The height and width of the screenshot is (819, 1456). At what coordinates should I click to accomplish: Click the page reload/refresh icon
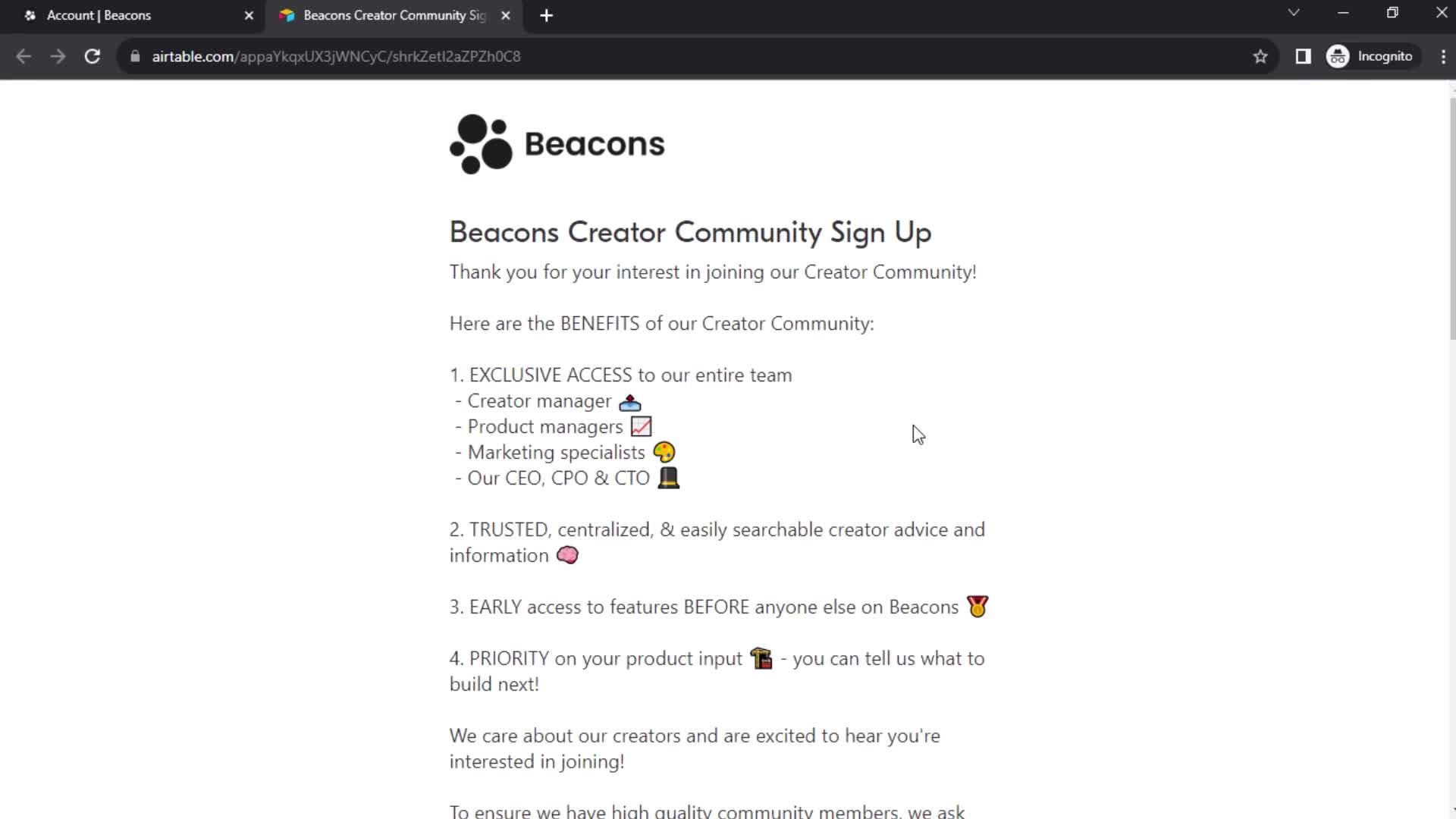pos(92,56)
